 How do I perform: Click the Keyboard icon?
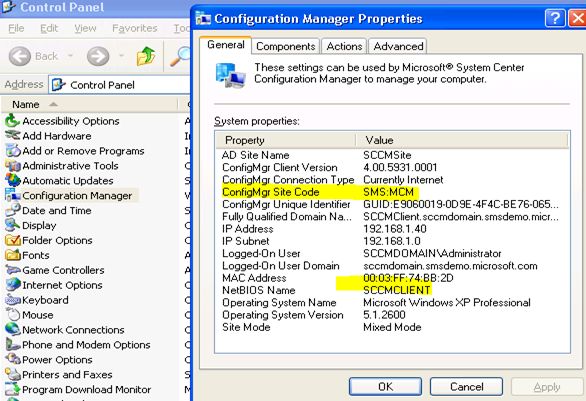pyautogui.click(x=12, y=300)
